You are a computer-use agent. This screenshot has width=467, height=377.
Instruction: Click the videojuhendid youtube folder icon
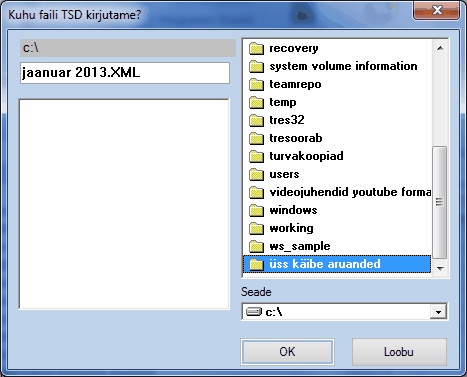coord(256,193)
